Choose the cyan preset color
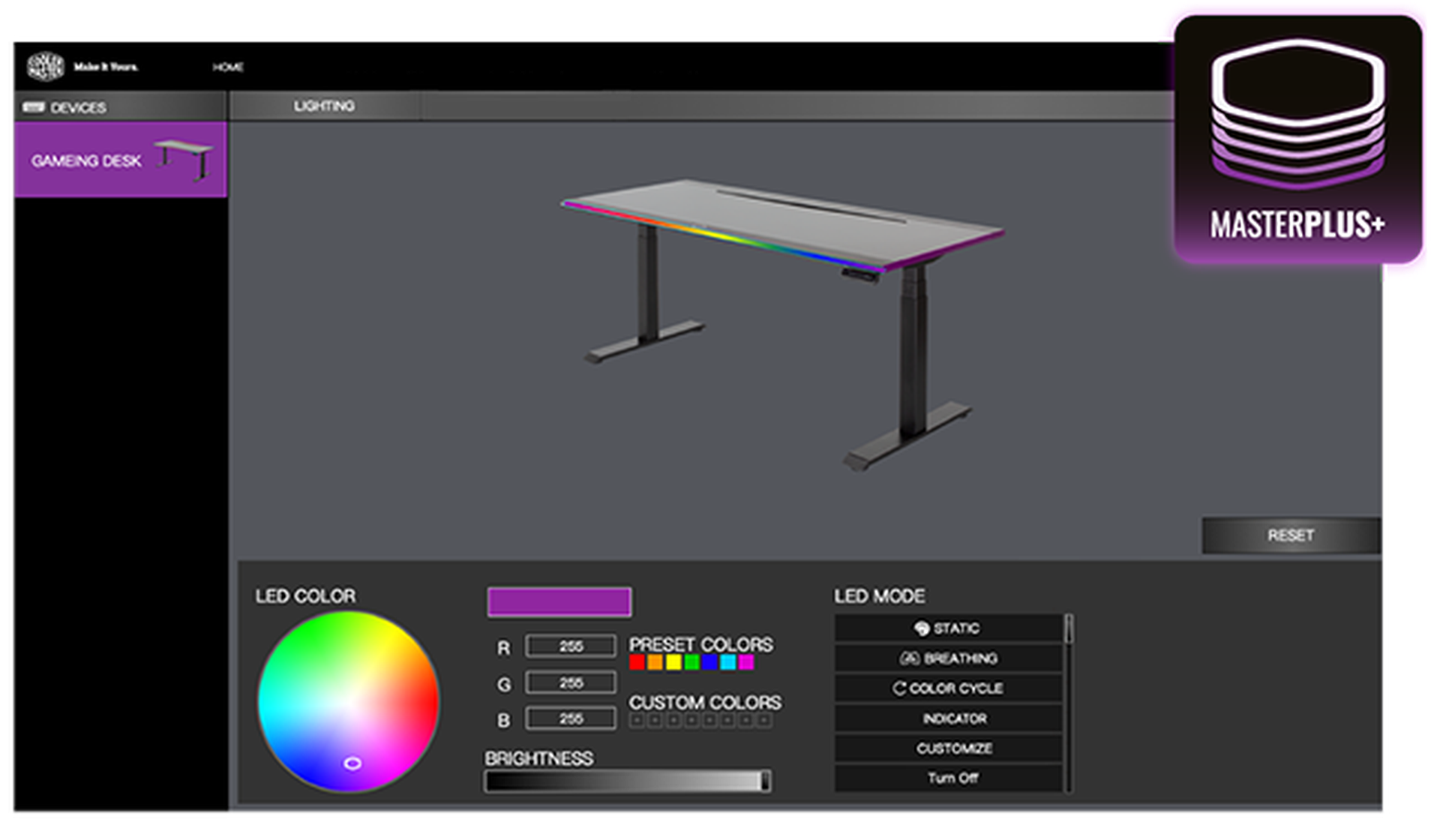1440x840 pixels. pyautogui.click(x=727, y=662)
